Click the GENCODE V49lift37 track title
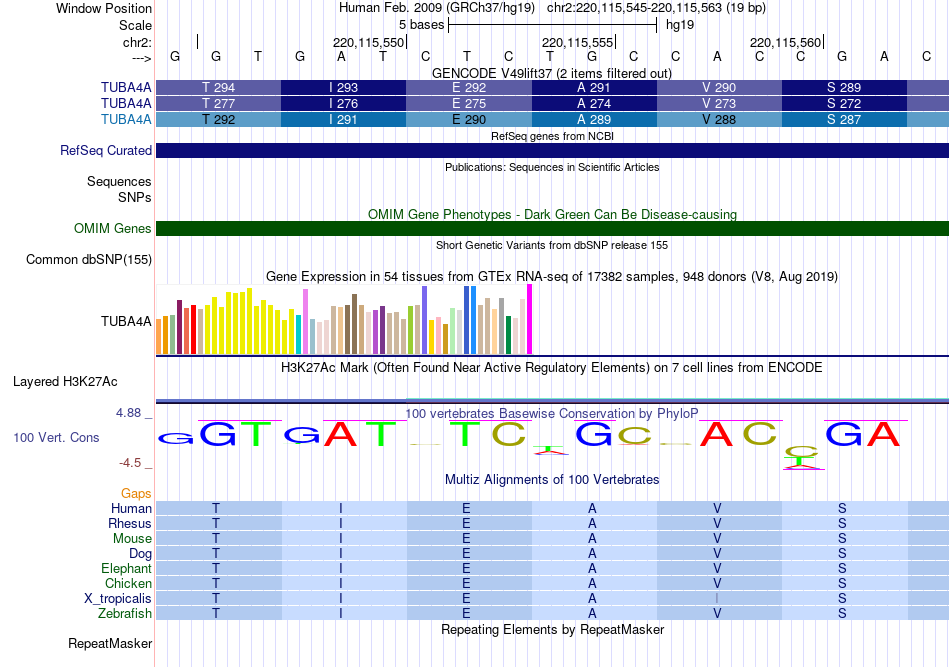 [x=552, y=73]
